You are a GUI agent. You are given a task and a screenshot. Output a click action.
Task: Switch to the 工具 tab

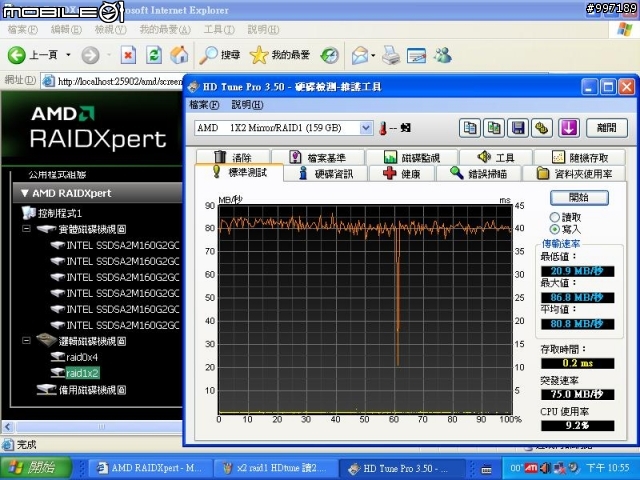click(x=496, y=157)
